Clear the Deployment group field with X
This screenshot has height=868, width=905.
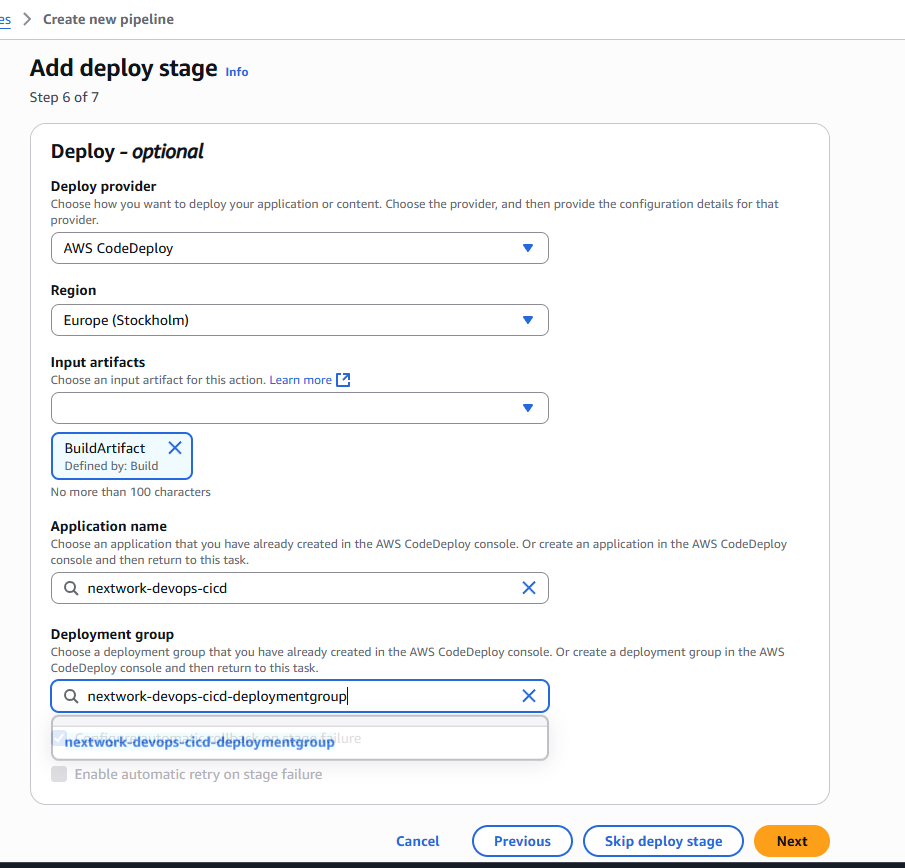pyautogui.click(x=529, y=696)
